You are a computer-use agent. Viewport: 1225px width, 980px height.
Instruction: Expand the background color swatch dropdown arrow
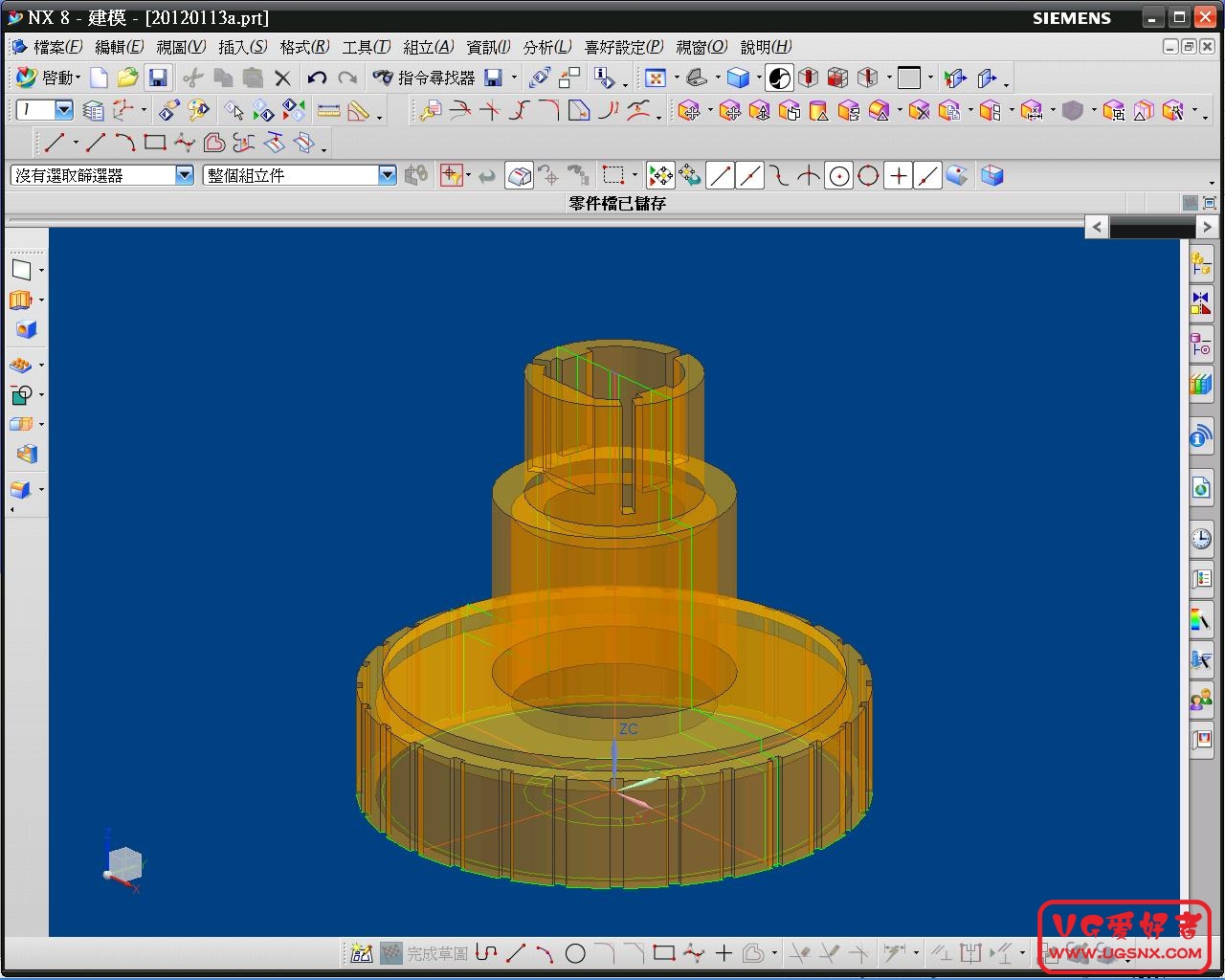click(930, 78)
